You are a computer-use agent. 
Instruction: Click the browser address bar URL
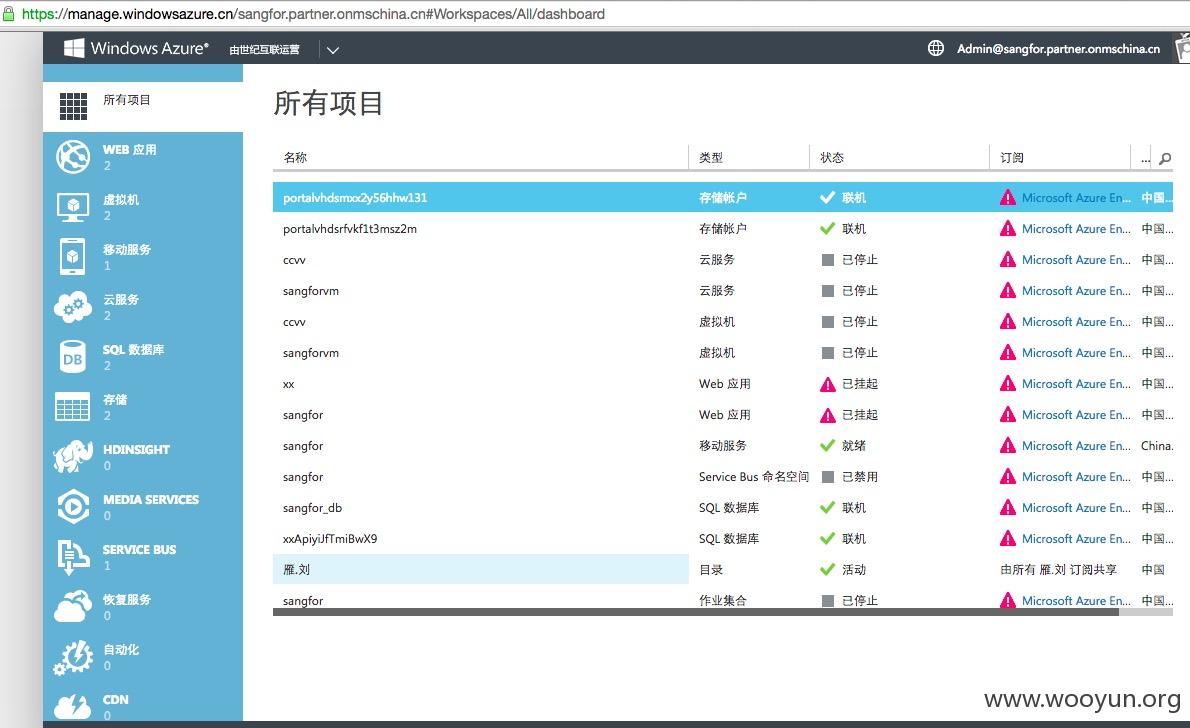point(313,14)
